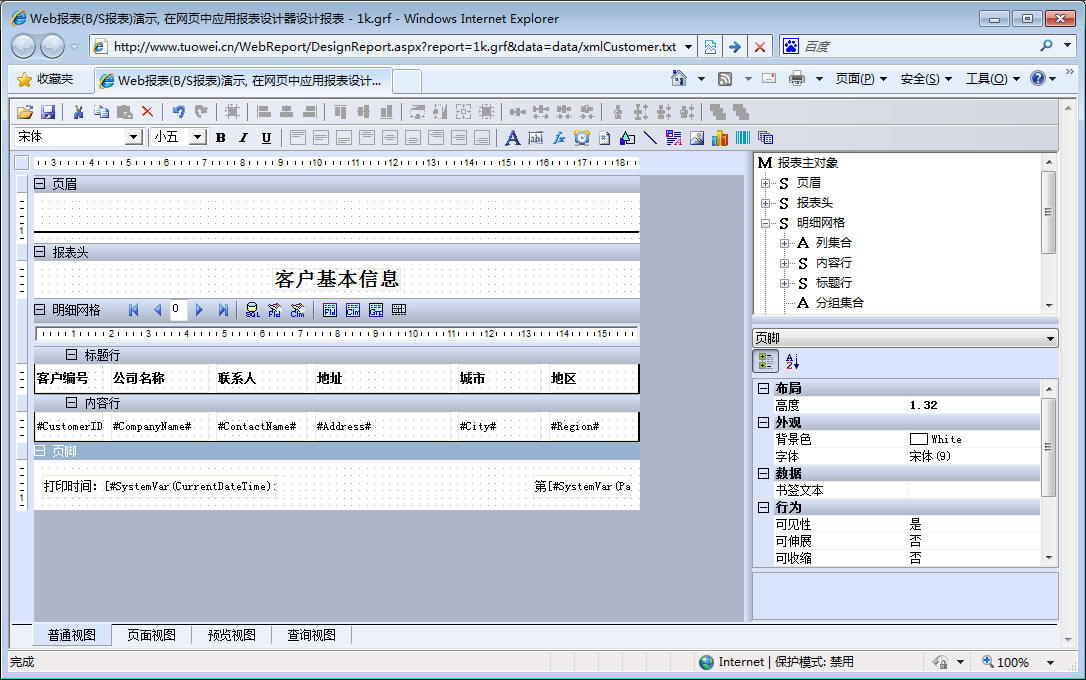Image resolution: width=1086 pixels, height=680 pixels.
Task: Open the 页脚 object selector dropdown
Action: [1049, 339]
